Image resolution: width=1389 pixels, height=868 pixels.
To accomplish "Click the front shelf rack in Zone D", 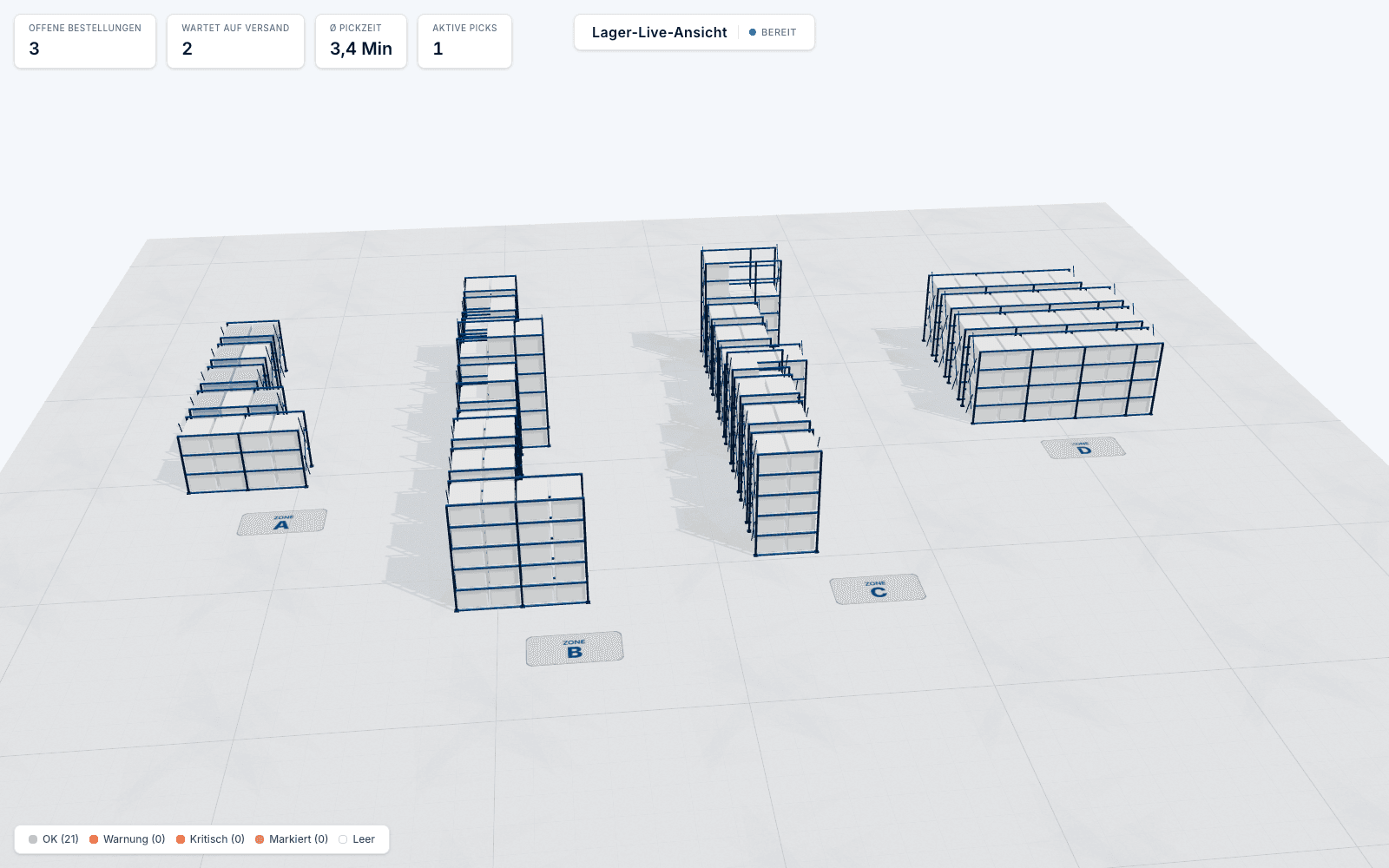I will click(x=1068, y=382).
